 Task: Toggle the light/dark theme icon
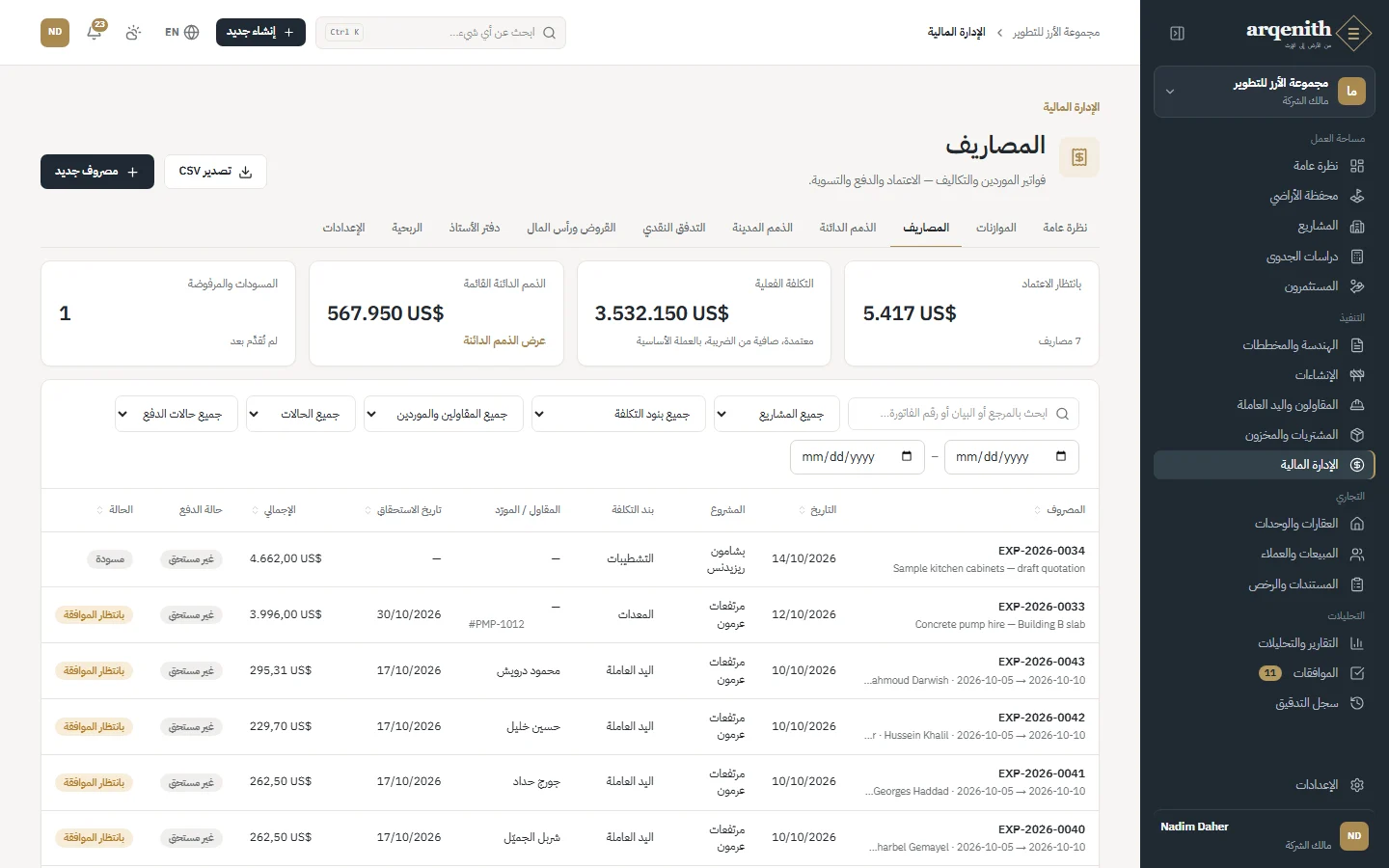133,32
